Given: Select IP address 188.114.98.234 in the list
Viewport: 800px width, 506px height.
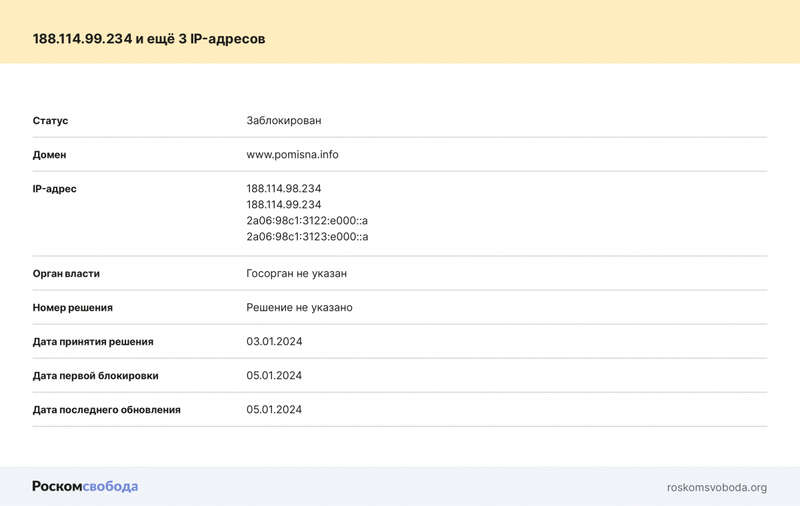Looking at the screenshot, I should 284,188.
